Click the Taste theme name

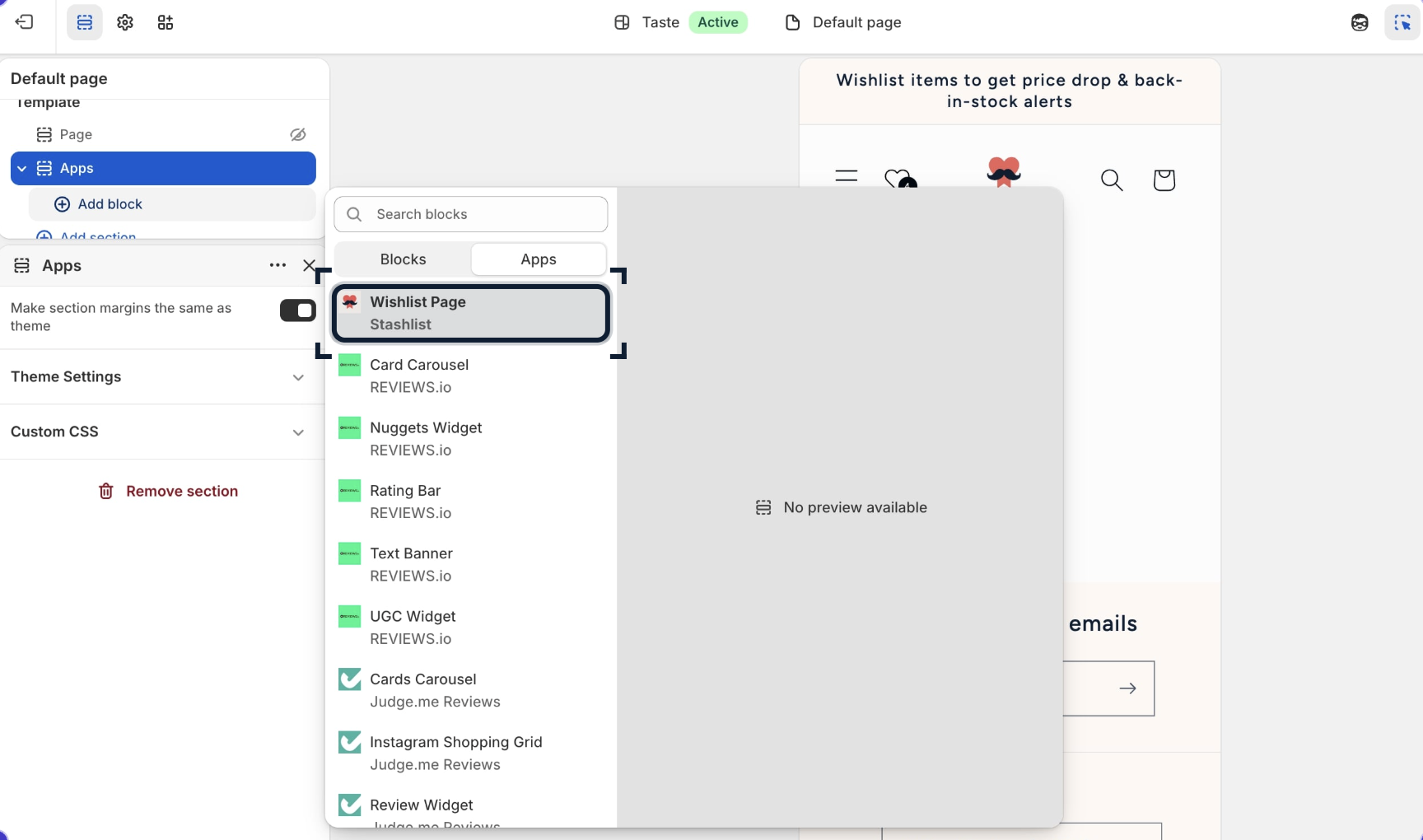(660, 22)
